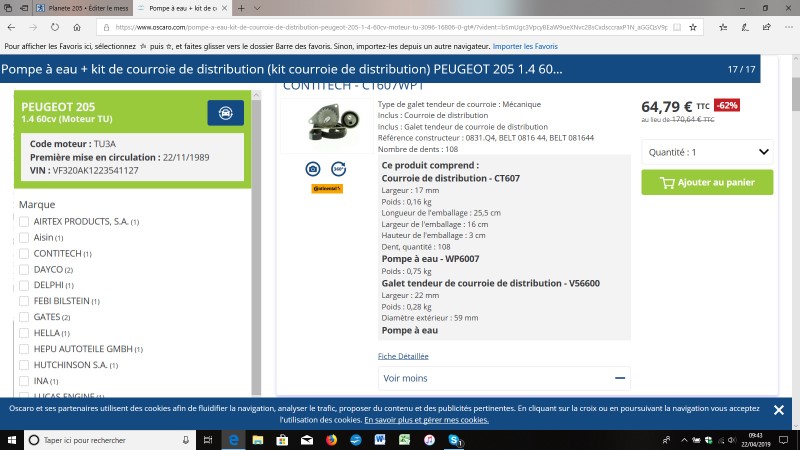
Task: Click the browser address bar URL
Action: [x=391, y=27]
